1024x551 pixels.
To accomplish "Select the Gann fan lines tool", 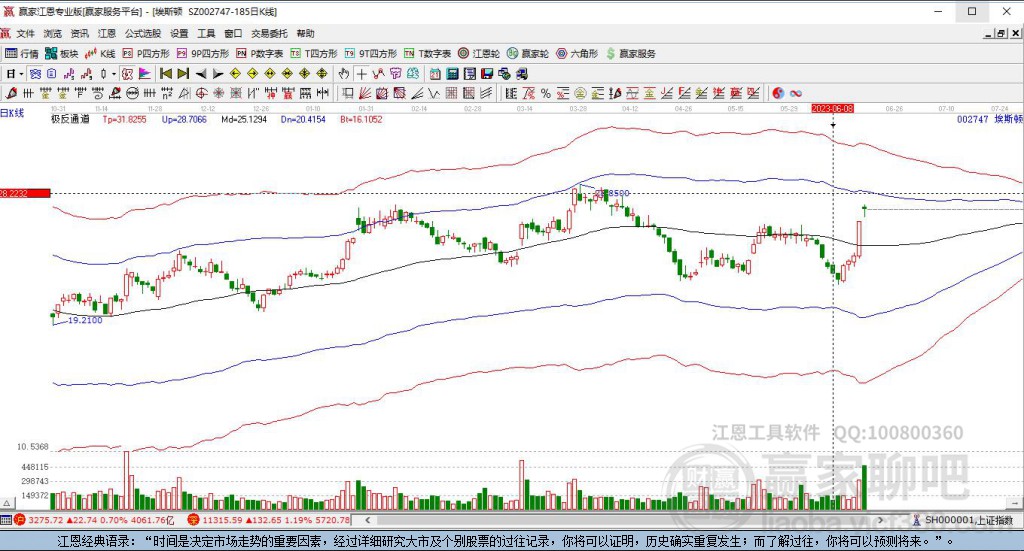I will [x=364, y=93].
